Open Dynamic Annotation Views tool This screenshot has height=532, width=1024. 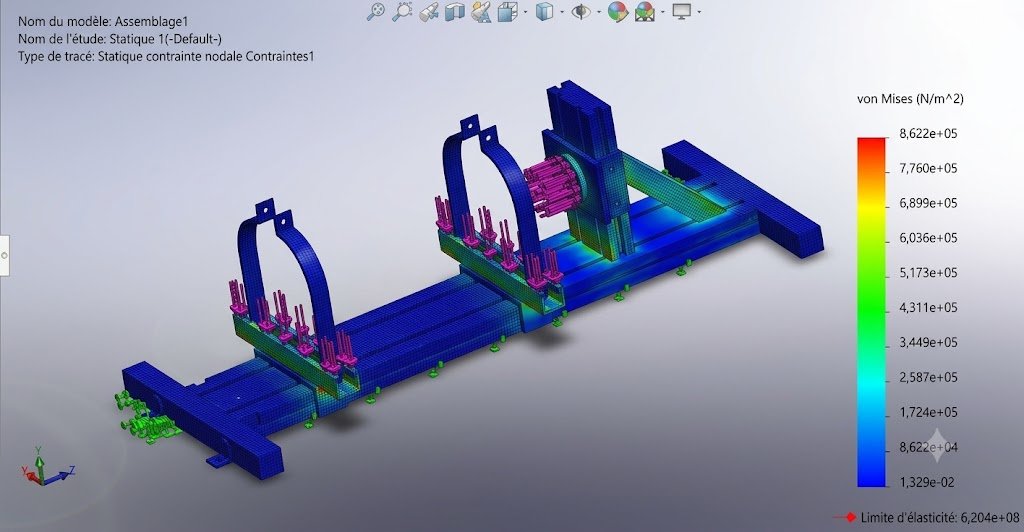[x=481, y=12]
